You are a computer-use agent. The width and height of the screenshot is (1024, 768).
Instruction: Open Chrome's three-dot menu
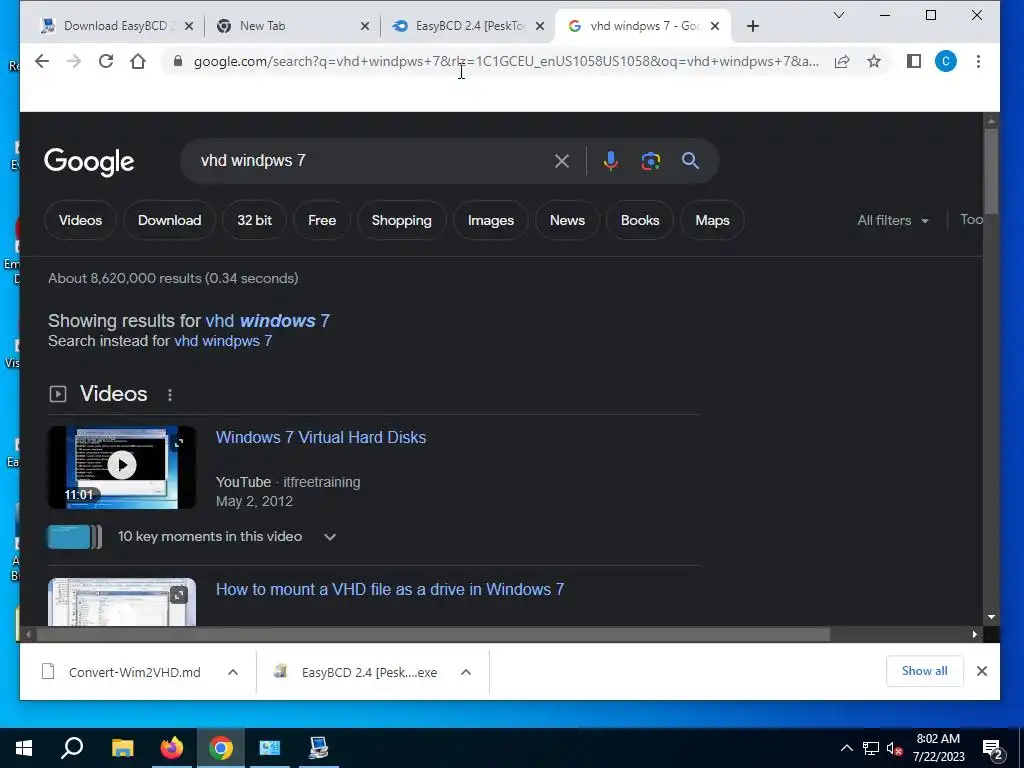click(x=978, y=61)
